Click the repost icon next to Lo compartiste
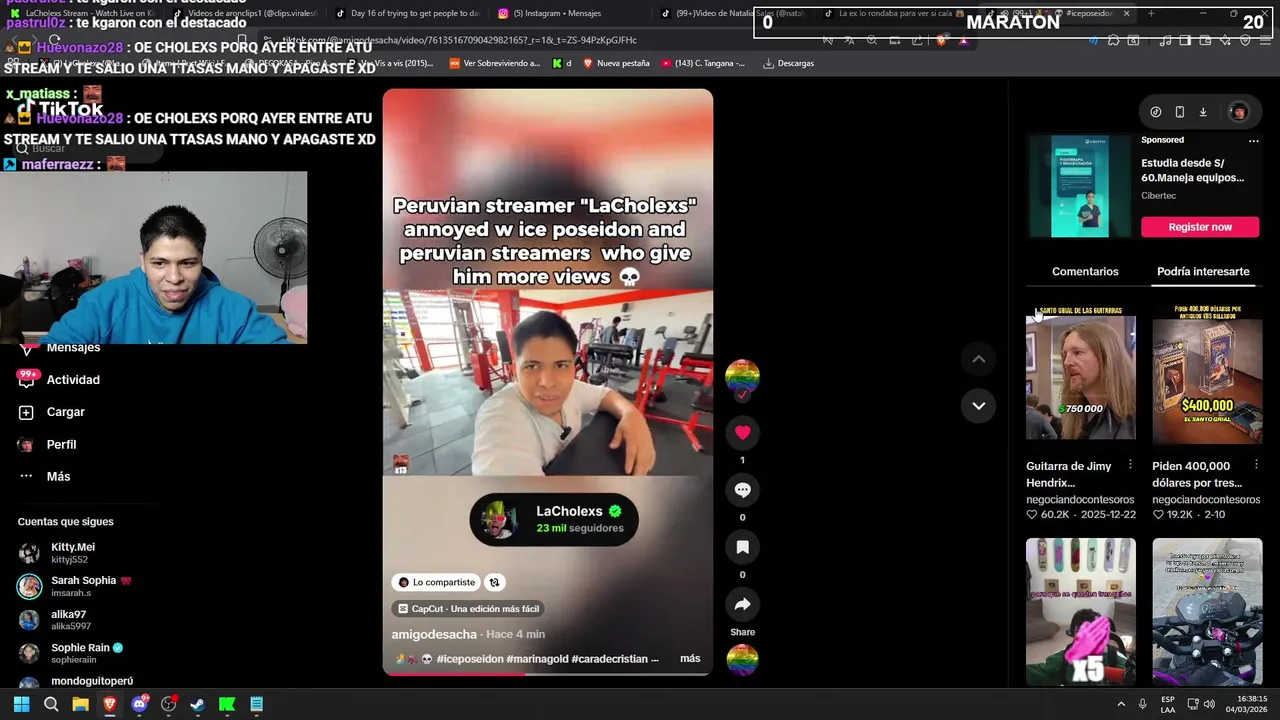Viewport: 1280px width, 720px height. tap(494, 582)
